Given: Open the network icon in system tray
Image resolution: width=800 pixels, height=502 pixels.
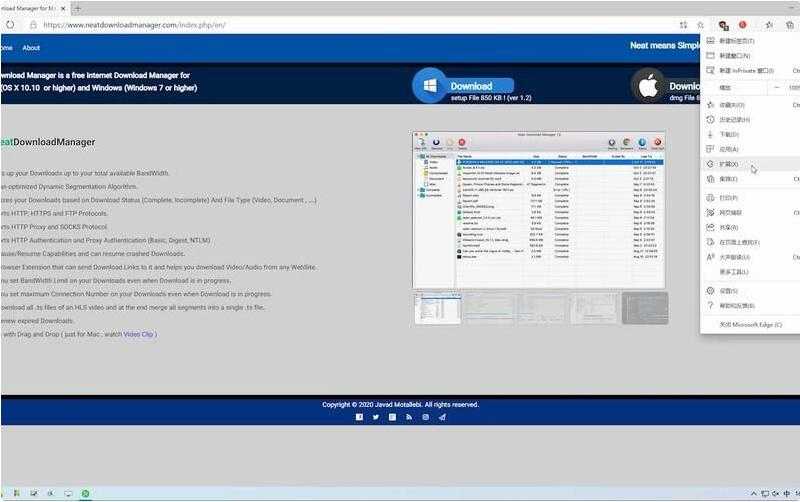Looking at the screenshot, I should point(765,493).
